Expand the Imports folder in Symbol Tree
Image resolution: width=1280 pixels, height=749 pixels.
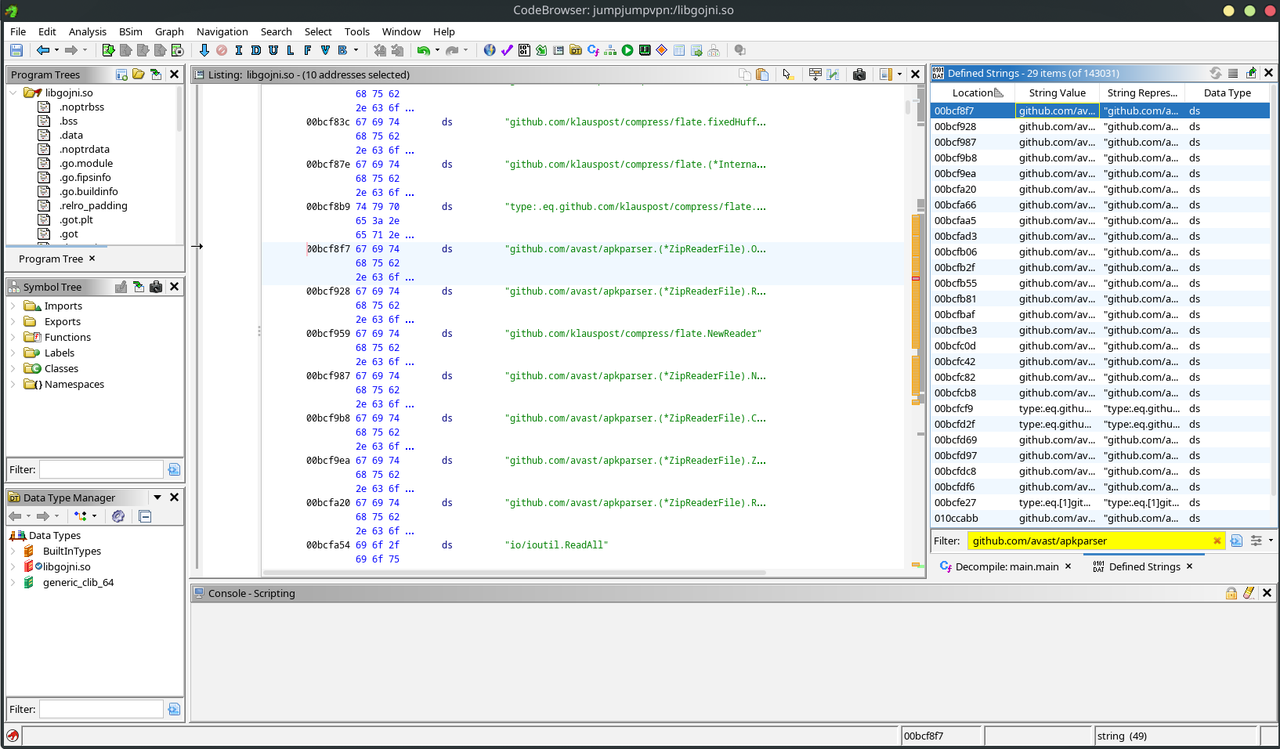point(13,306)
